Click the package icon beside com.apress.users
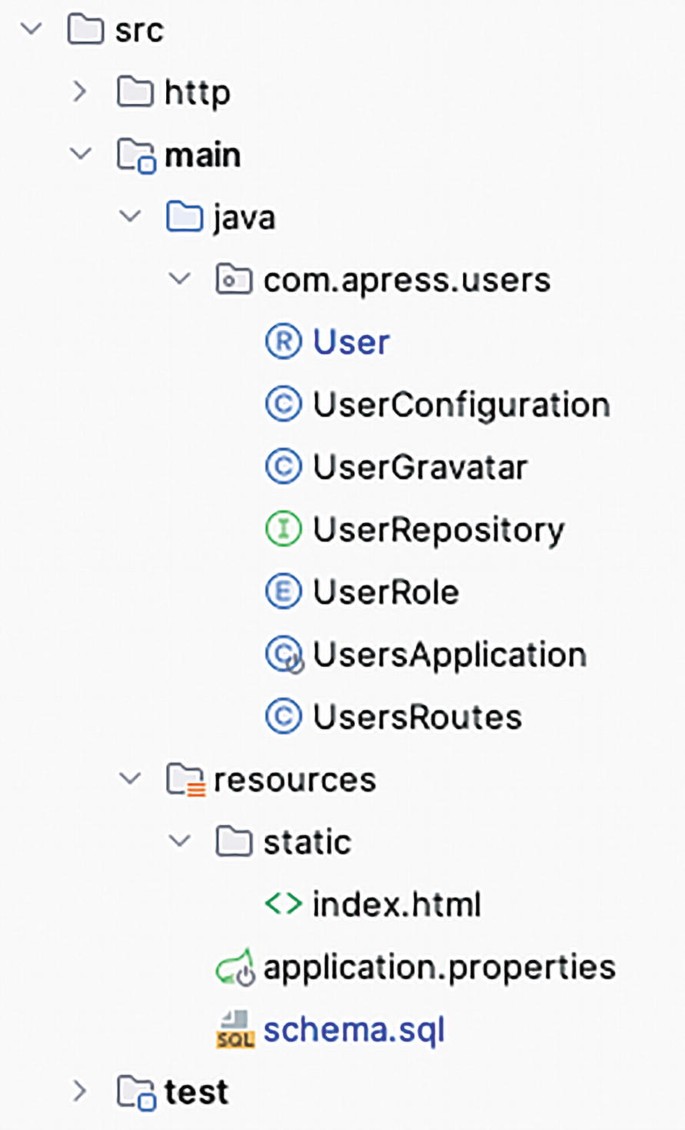The height and width of the screenshot is (1130, 685). click(233, 281)
